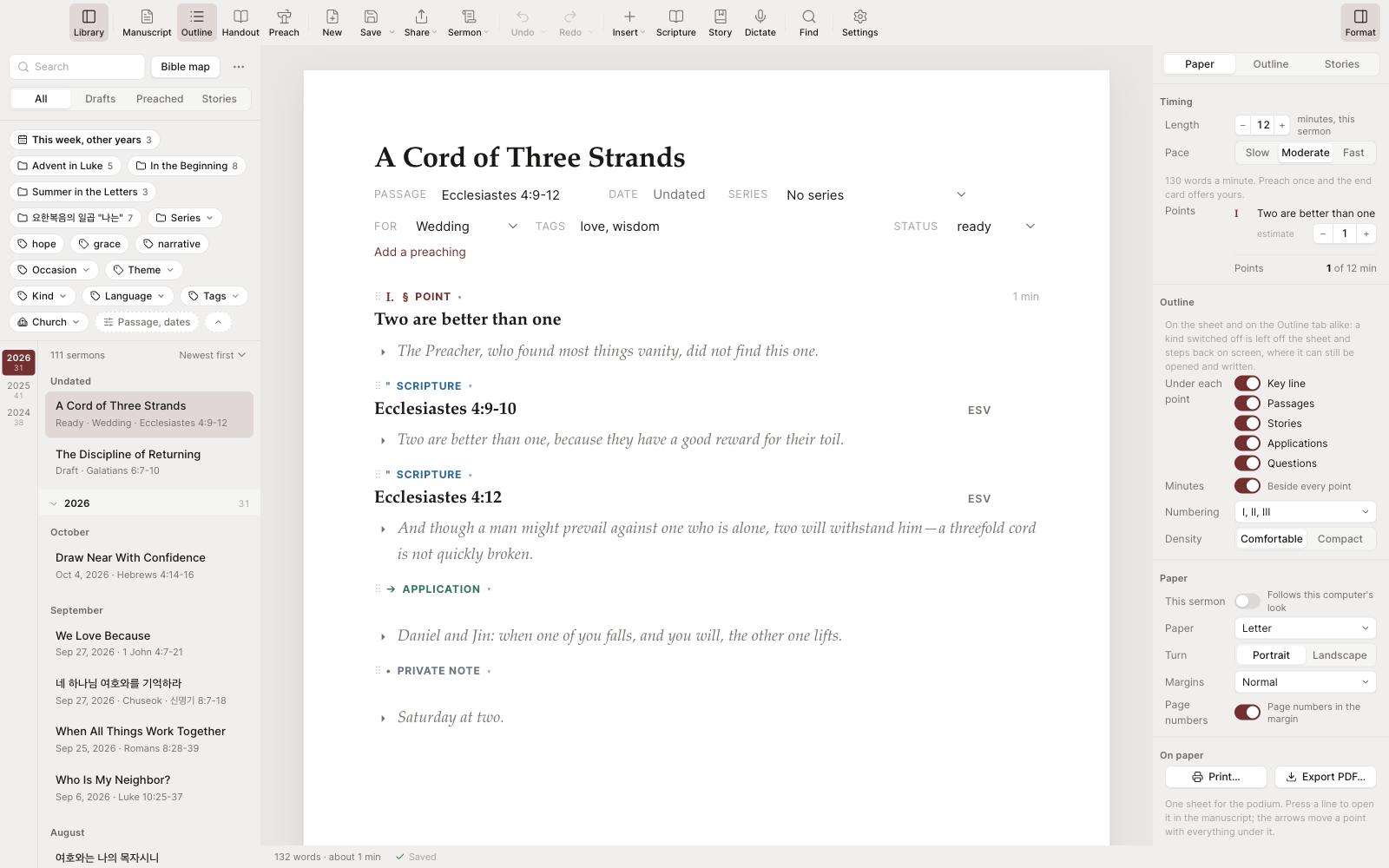Decrease the point estimate minutes
This screenshot has height=868, width=1389.
tap(1323, 233)
